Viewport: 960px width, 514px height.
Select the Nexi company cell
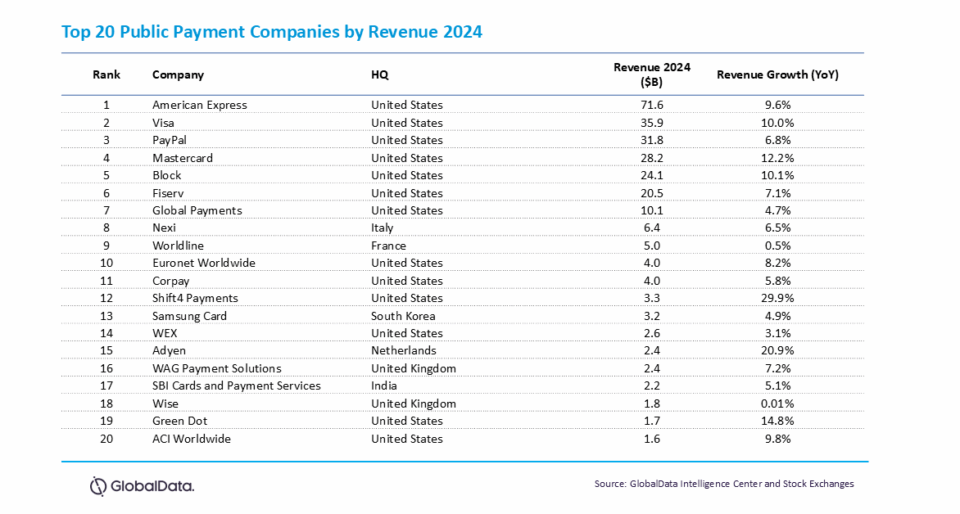coord(164,228)
